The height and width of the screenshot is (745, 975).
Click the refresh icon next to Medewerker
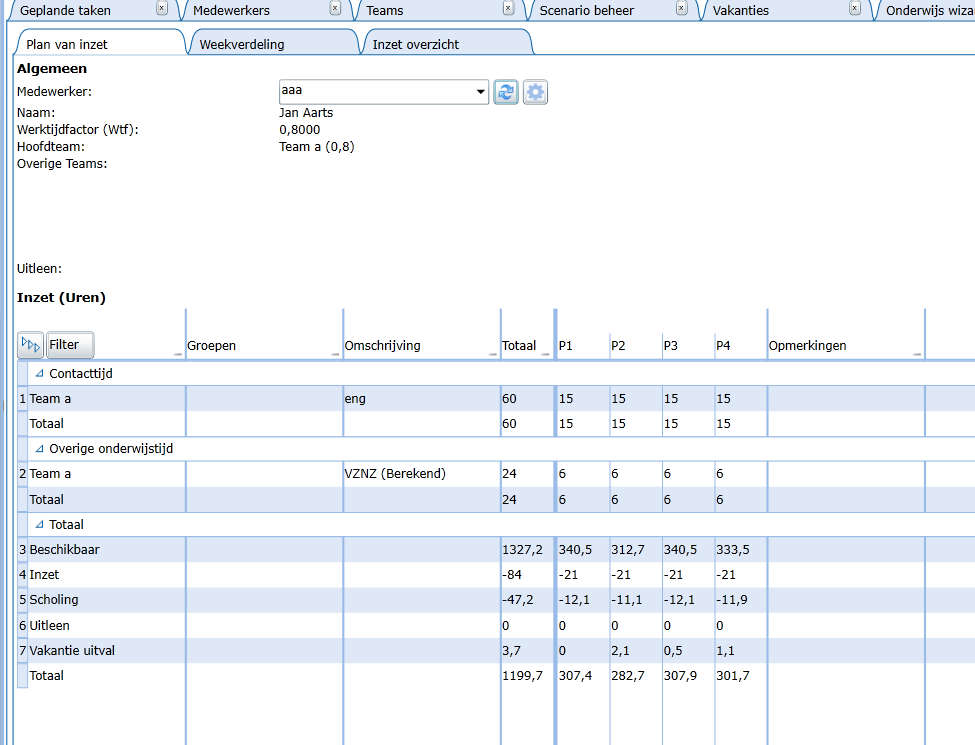click(x=506, y=93)
